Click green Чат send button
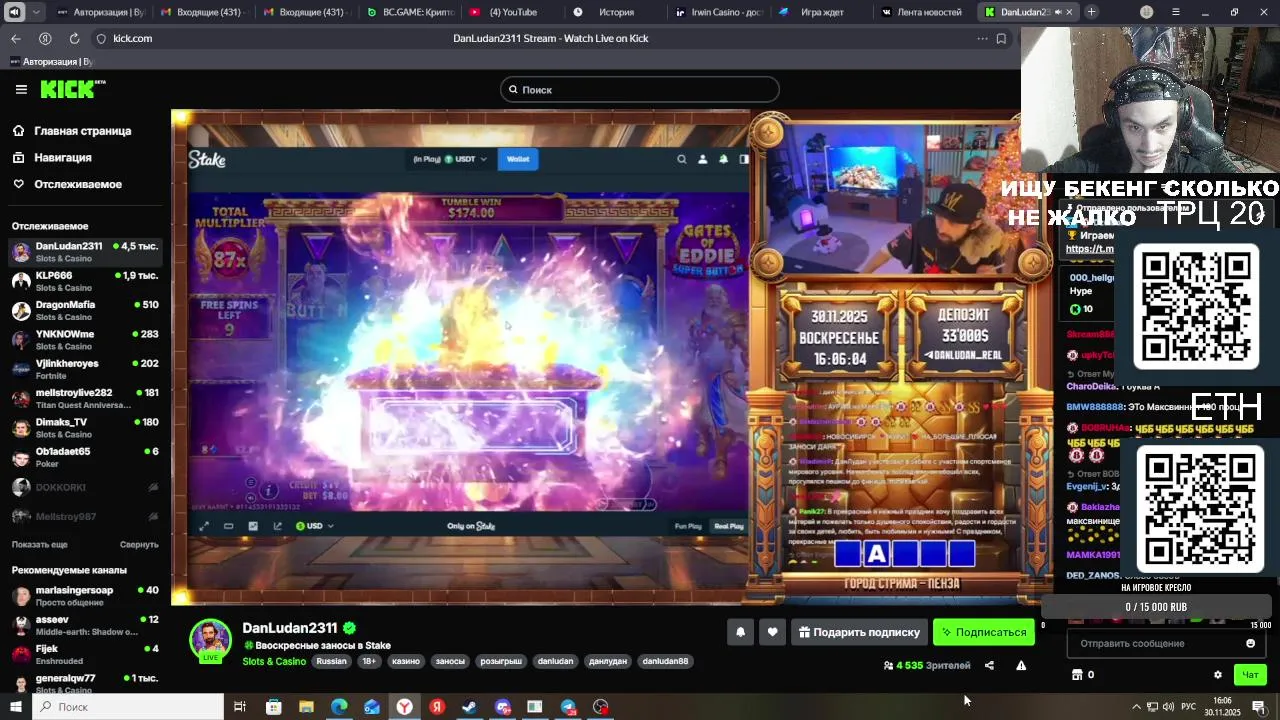The height and width of the screenshot is (720, 1280). [x=1250, y=675]
